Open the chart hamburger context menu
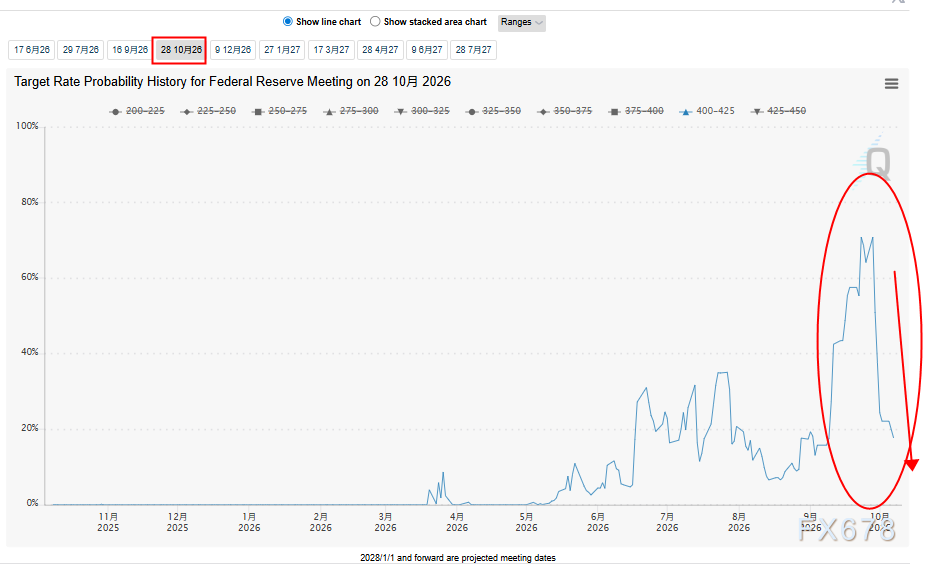This screenshot has height=565, width=926. point(891,84)
